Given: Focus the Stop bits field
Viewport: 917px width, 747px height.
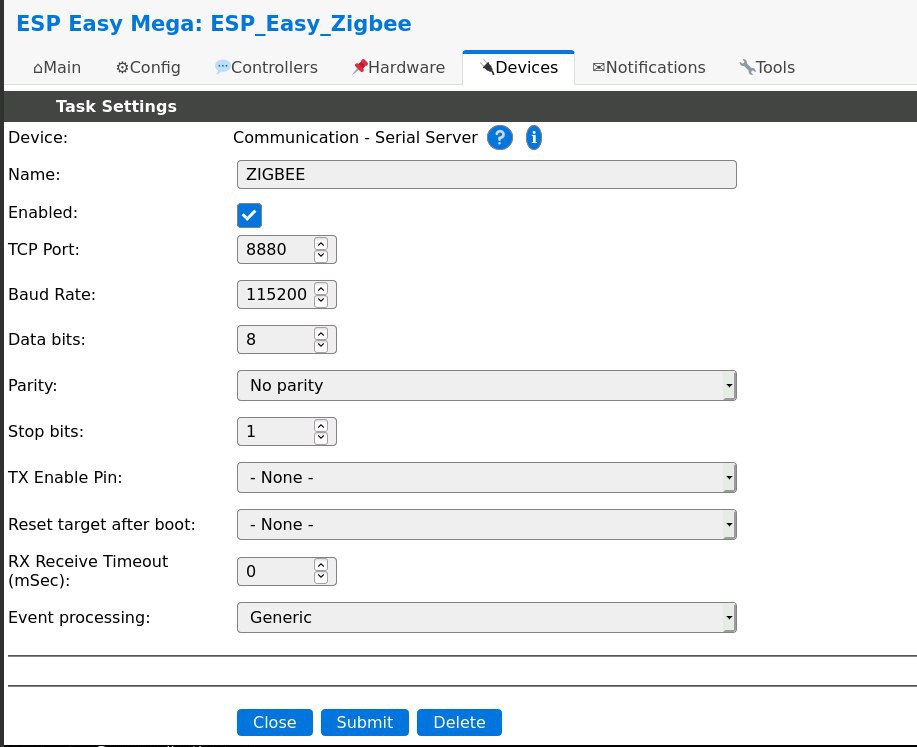Looking at the screenshot, I should (287, 431).
